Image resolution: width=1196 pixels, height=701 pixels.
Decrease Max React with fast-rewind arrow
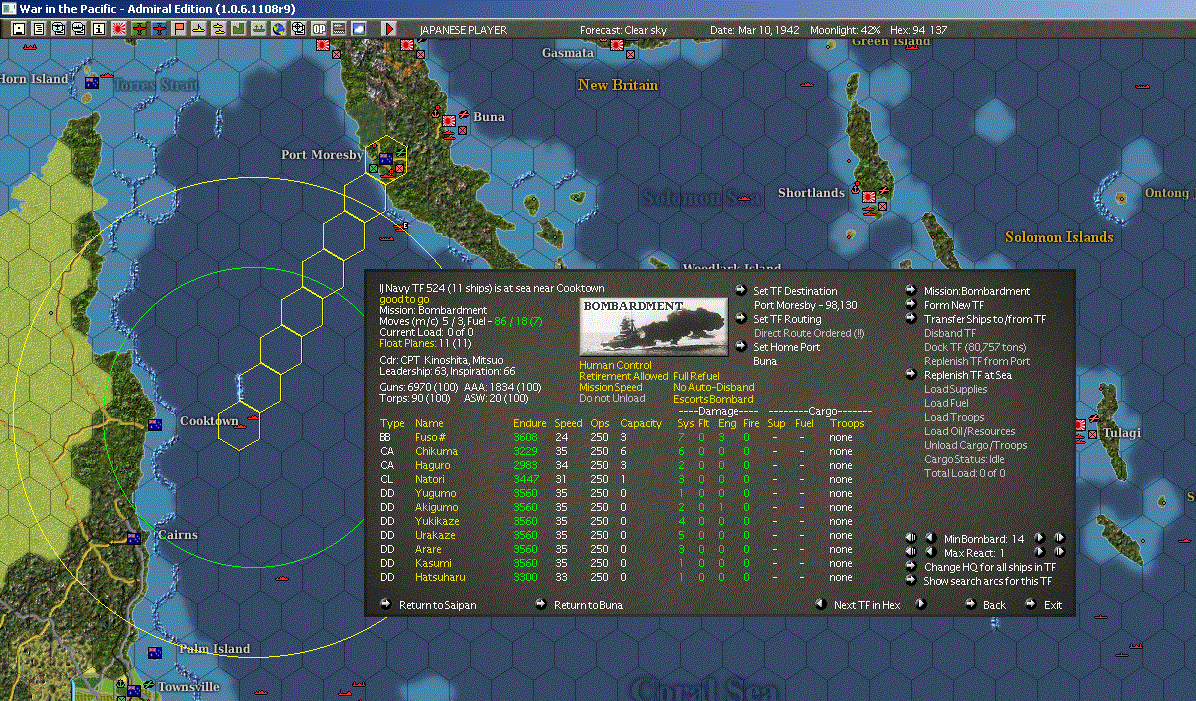pyautogui.click(x=911, y=551)
